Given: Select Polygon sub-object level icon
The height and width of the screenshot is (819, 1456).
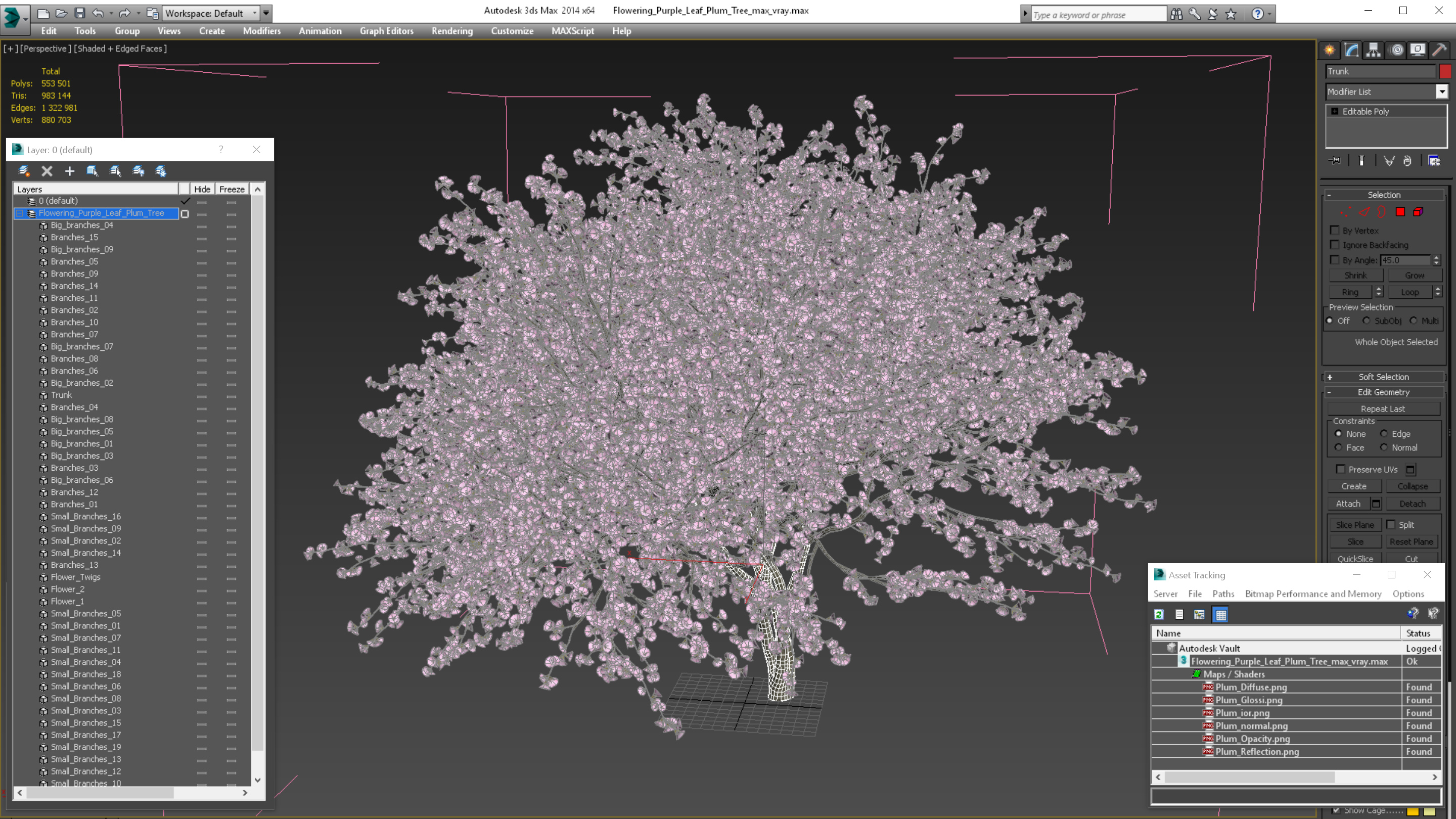Looking at the screenshot, I should (x=1400, y=212).
